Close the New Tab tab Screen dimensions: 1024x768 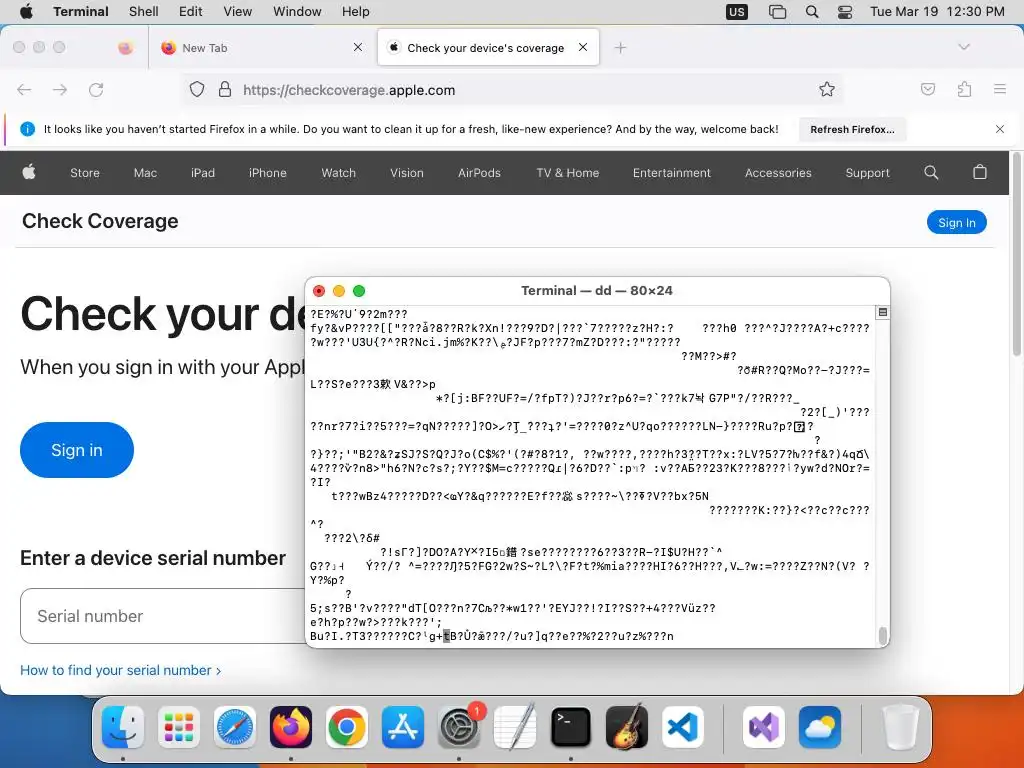pos(358,47)
